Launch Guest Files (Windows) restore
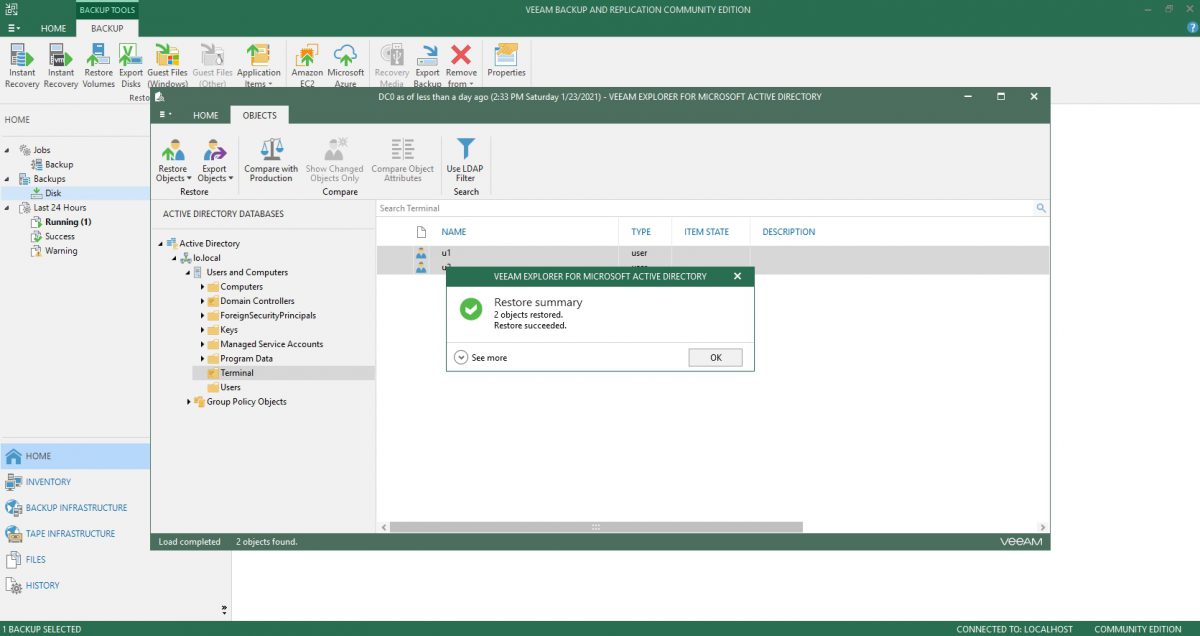 coord(167,63)
